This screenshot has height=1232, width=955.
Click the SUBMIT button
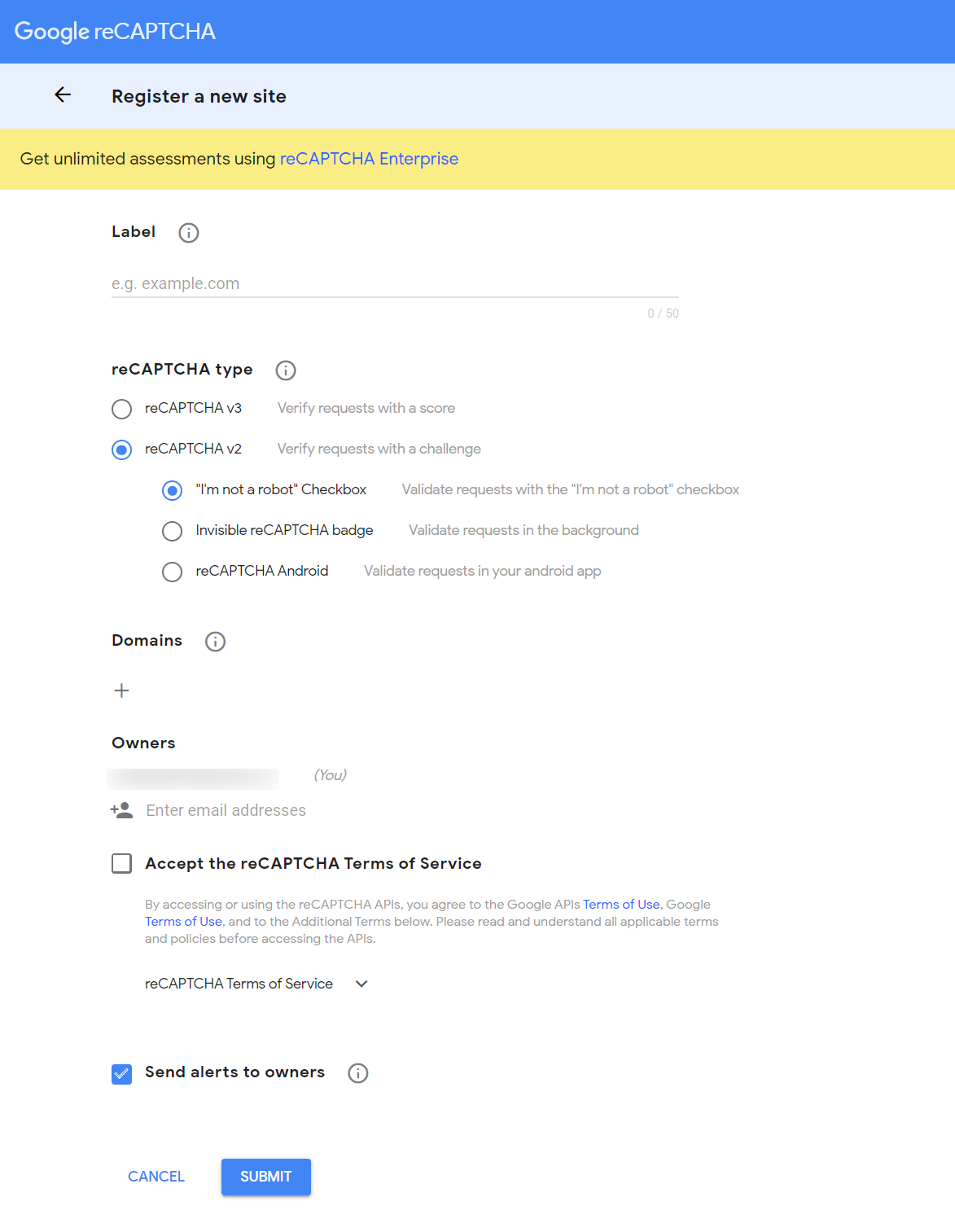pyautogui.click(x=266, y=1177)
